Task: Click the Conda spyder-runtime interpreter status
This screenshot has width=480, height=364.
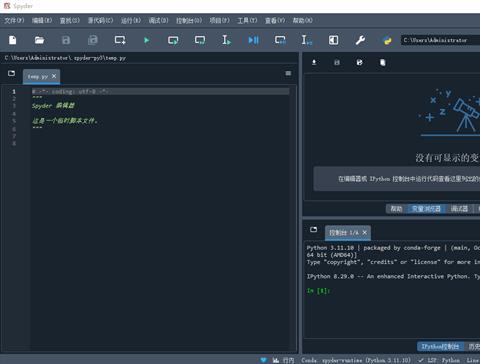Action: (356, 360)
